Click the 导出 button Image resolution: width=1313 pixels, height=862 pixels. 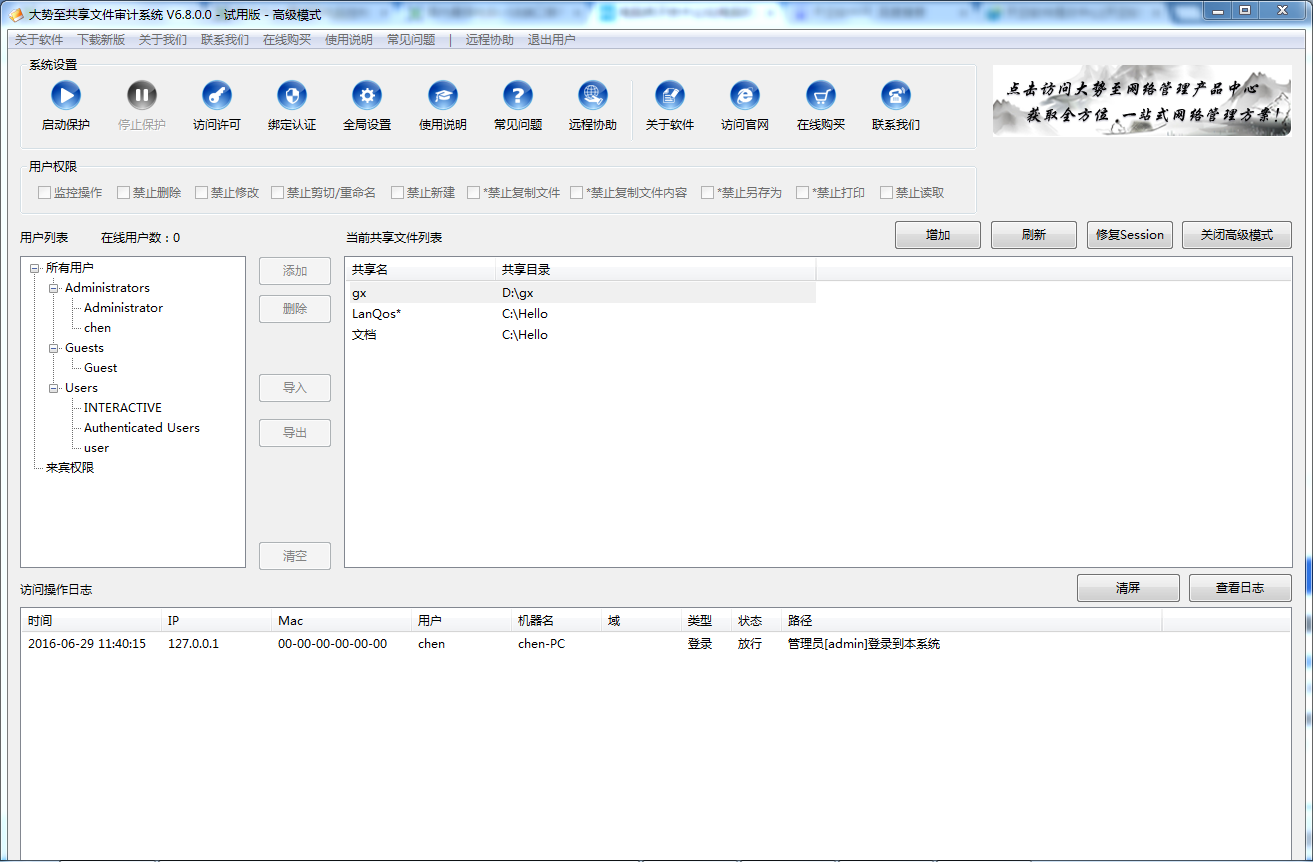(x=295, y=433)
